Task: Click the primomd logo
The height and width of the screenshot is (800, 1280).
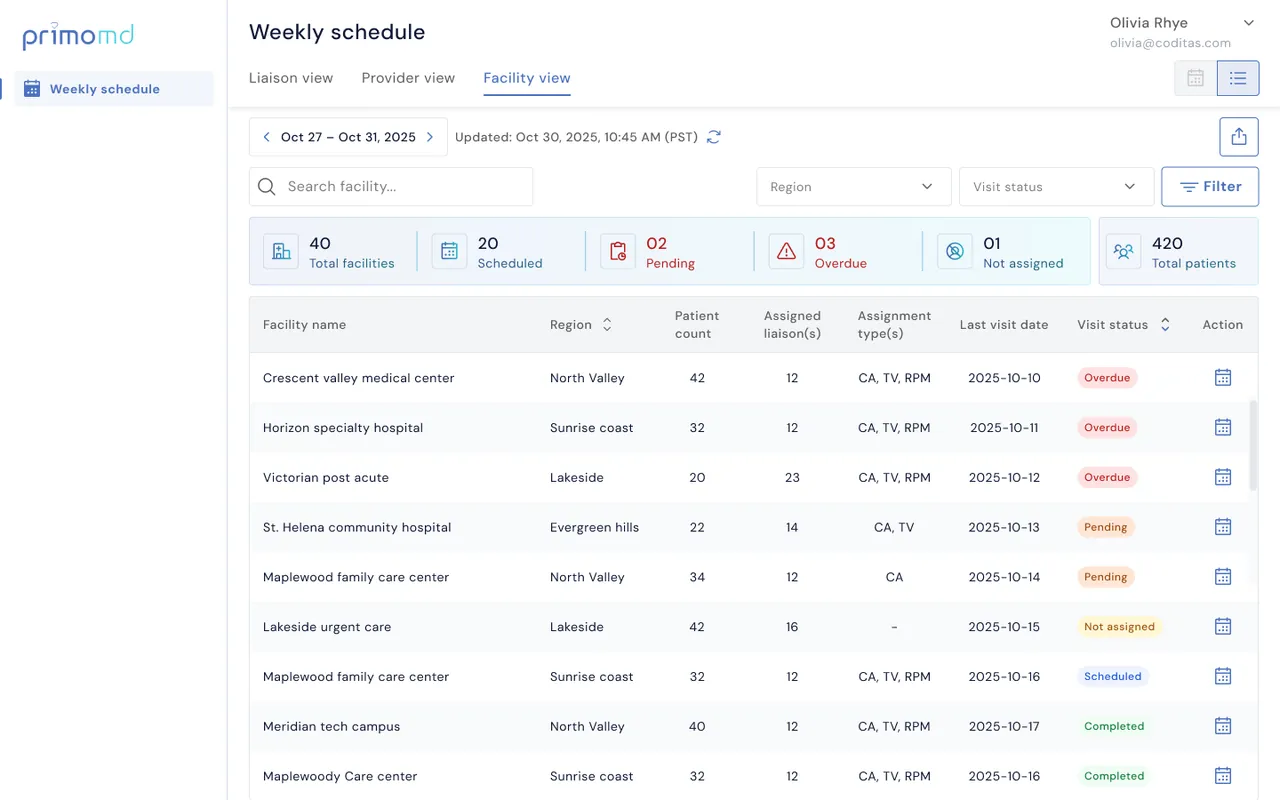Action: (78, 37)
